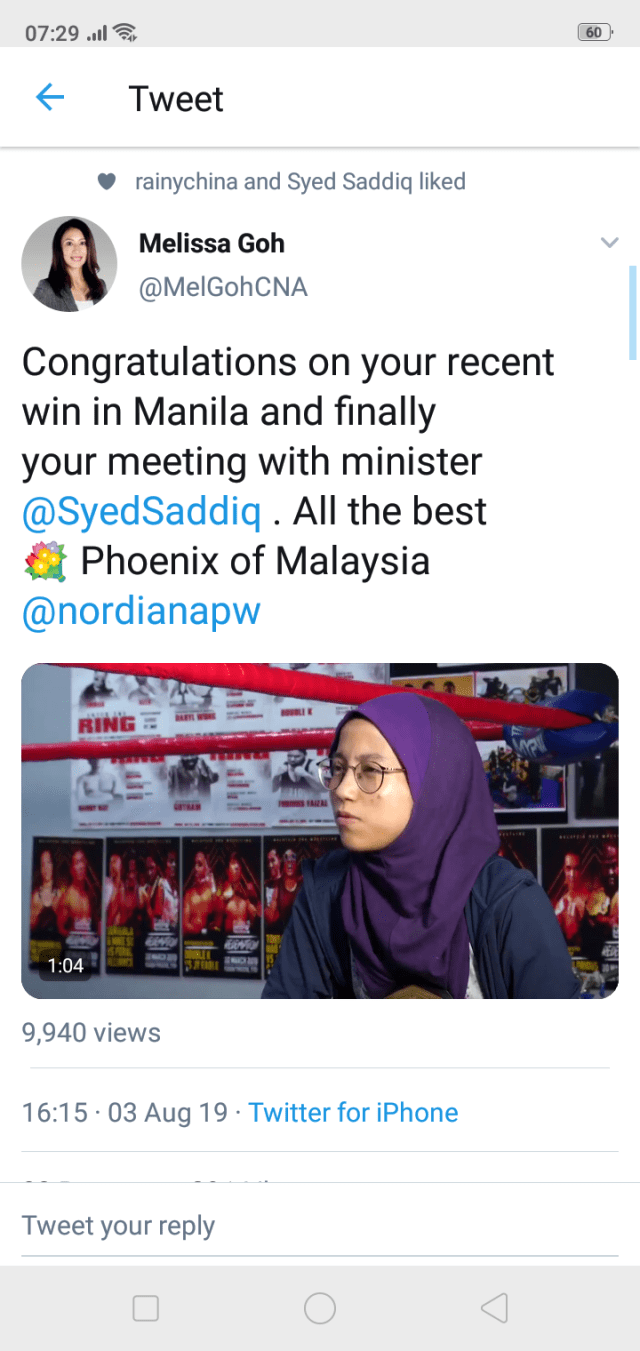Tap the Android home circle button
This screenshot has width=640, height=1351.
pos(320,1308)
